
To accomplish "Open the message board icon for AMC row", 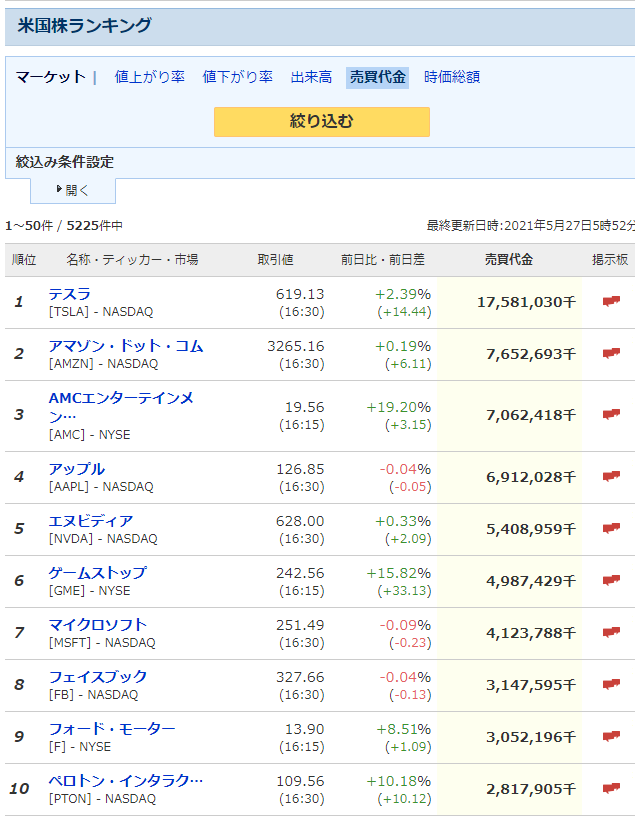I will coord(611,414).
